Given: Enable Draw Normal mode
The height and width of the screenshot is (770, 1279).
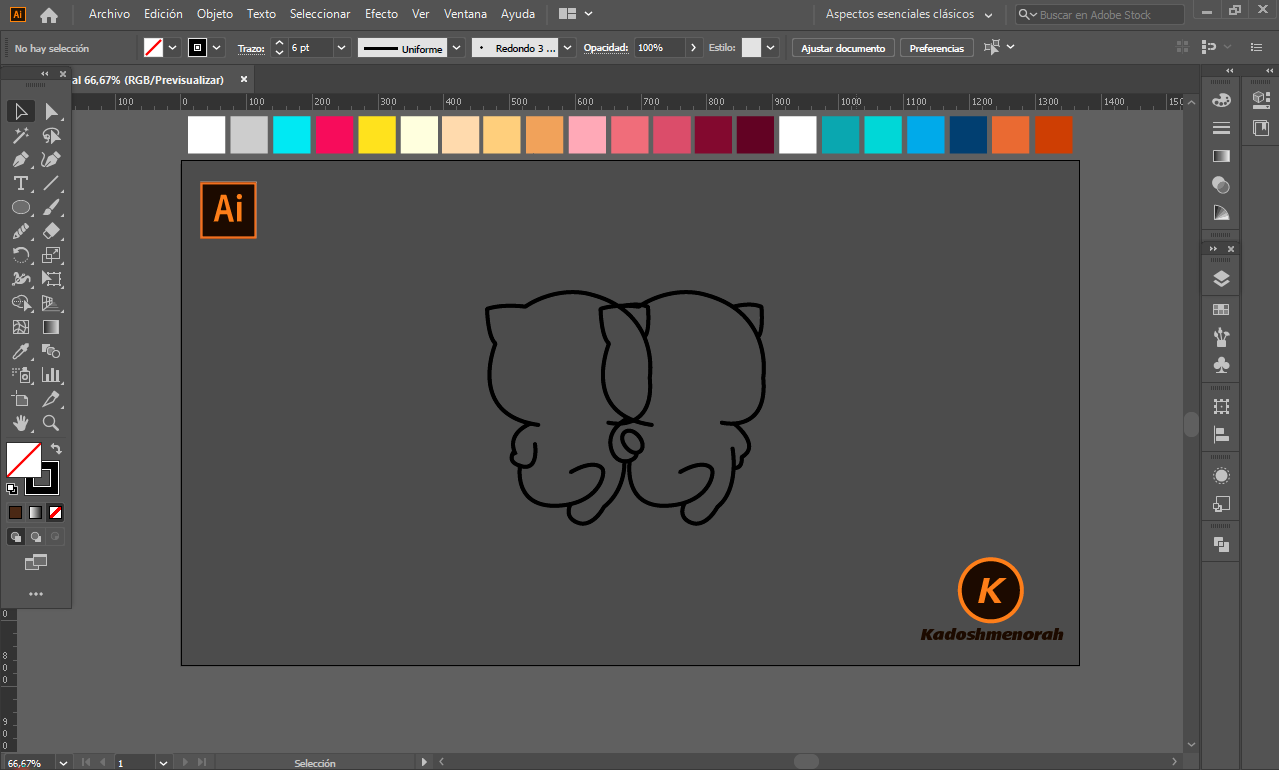Looking at the screenshot, I should click(15, 537).
